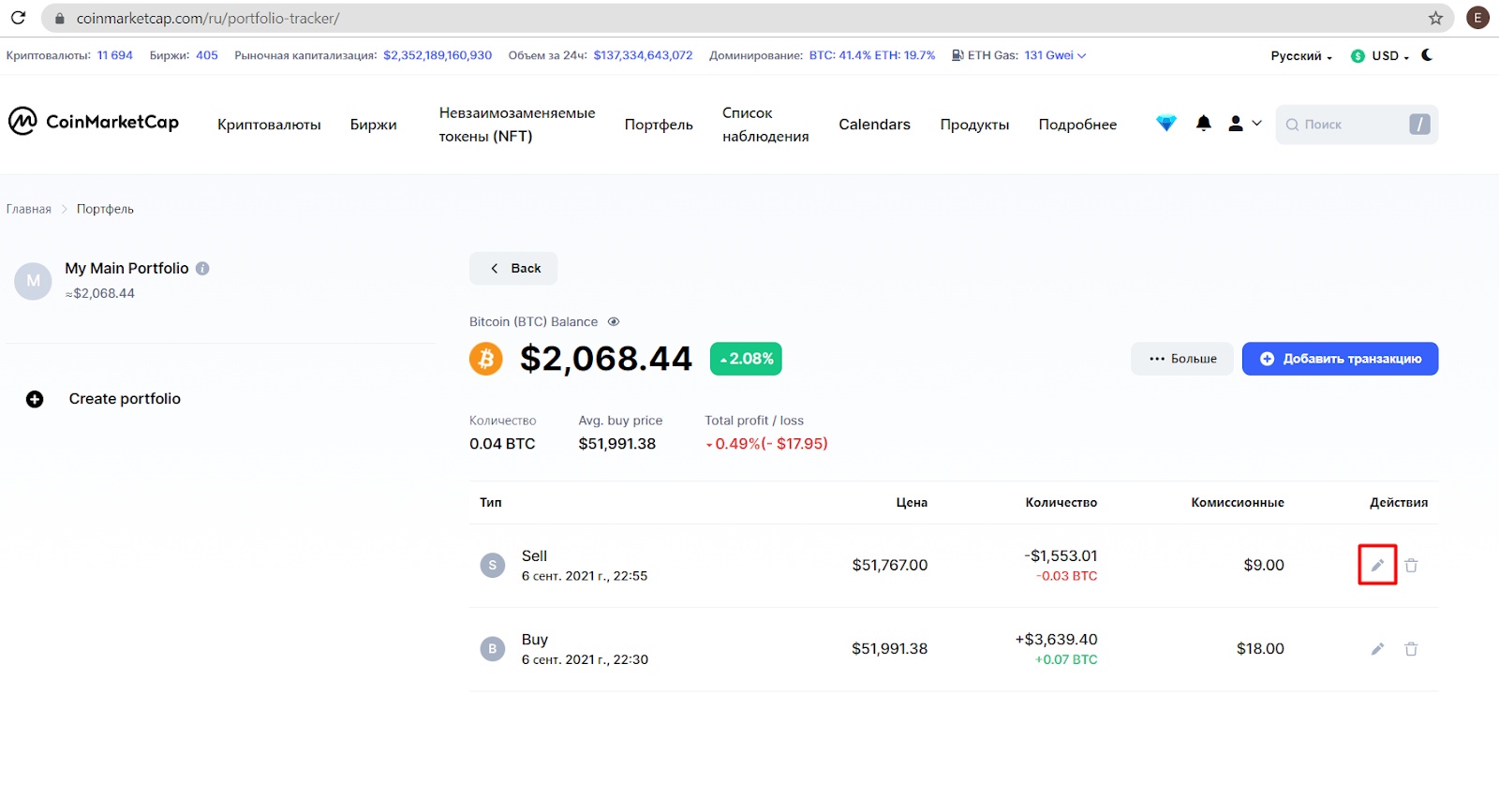Toggle balance visibility eye icon

[614, 321]
